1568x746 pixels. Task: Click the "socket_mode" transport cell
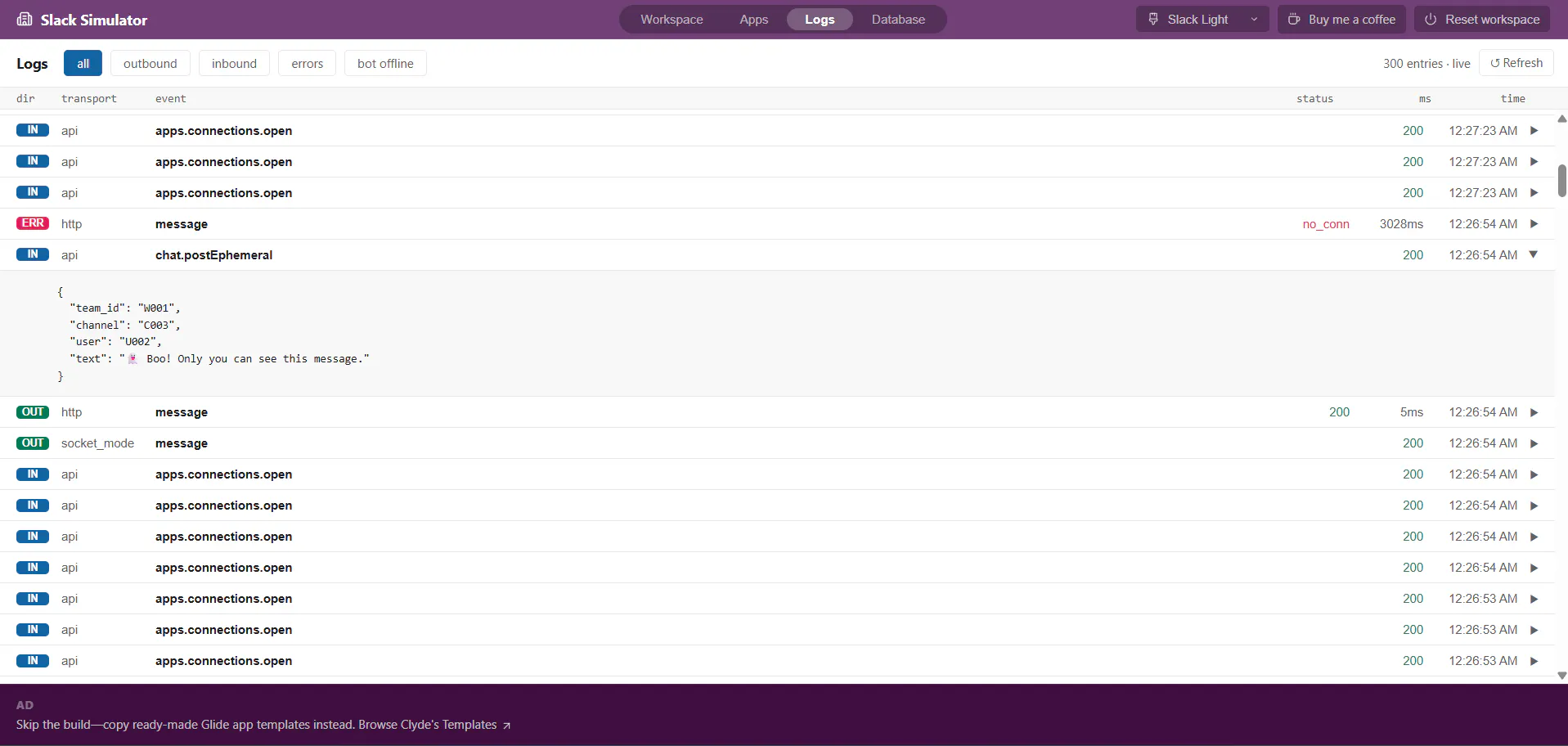(97, 443)
